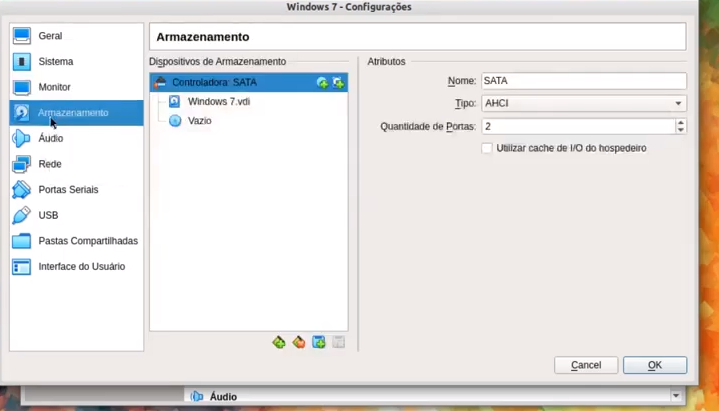This screenshot has height=411, width=719.
Task: Add a new storage controller
Action: click(x=279, y=342)
